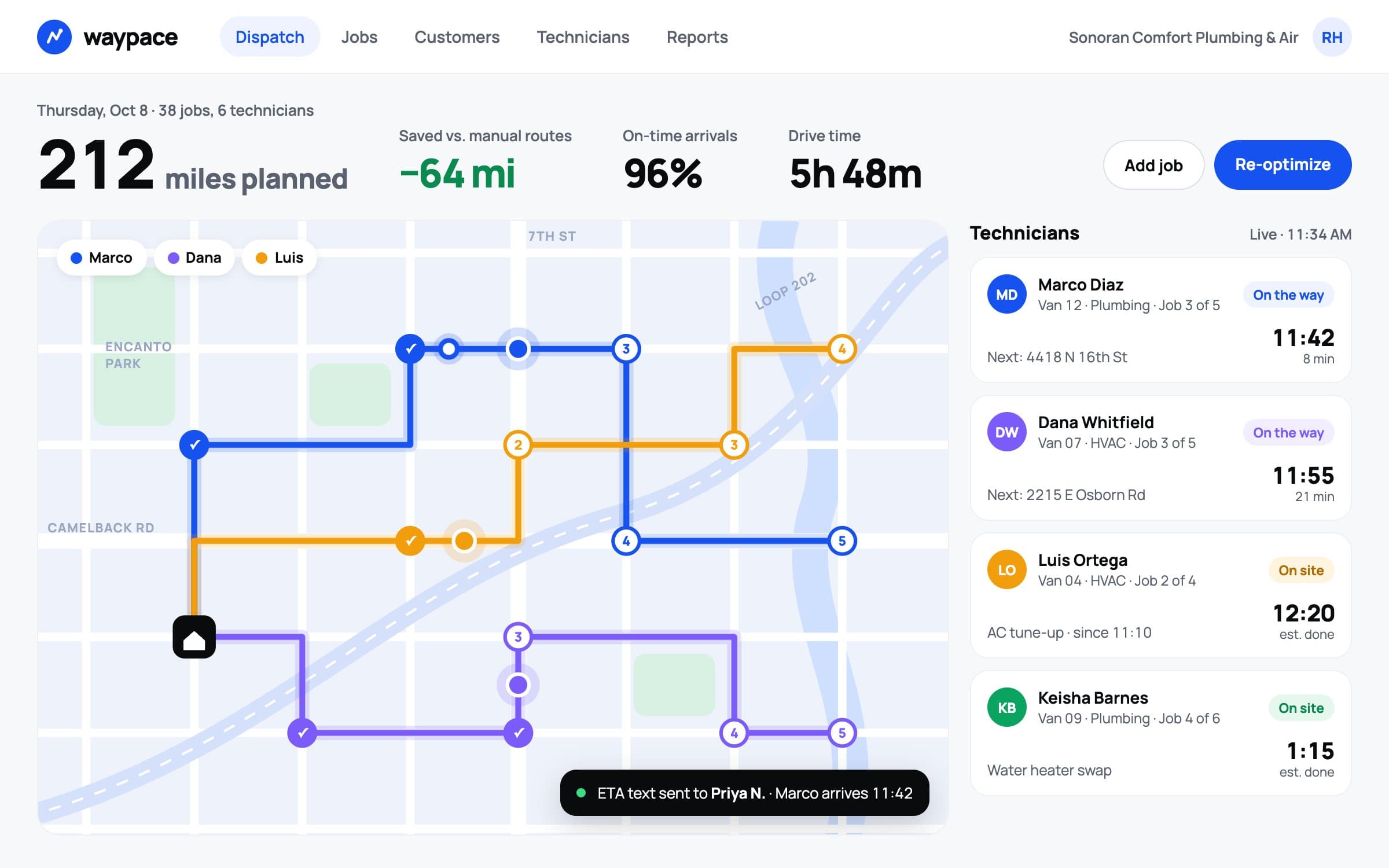
Task: Toggle Marco route in map legend
Action: click(x=101, y=258)
